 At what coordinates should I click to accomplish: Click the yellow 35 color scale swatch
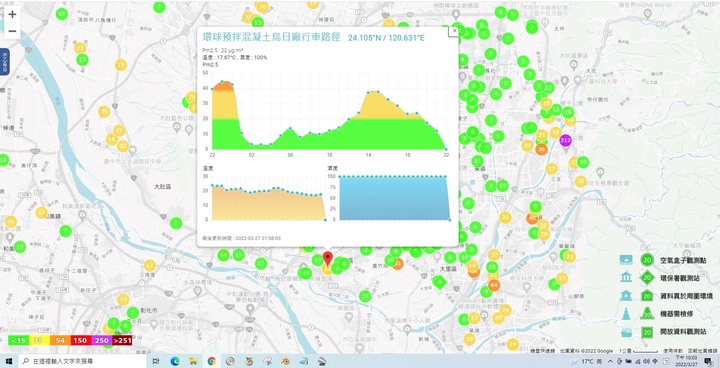(39, 340)
